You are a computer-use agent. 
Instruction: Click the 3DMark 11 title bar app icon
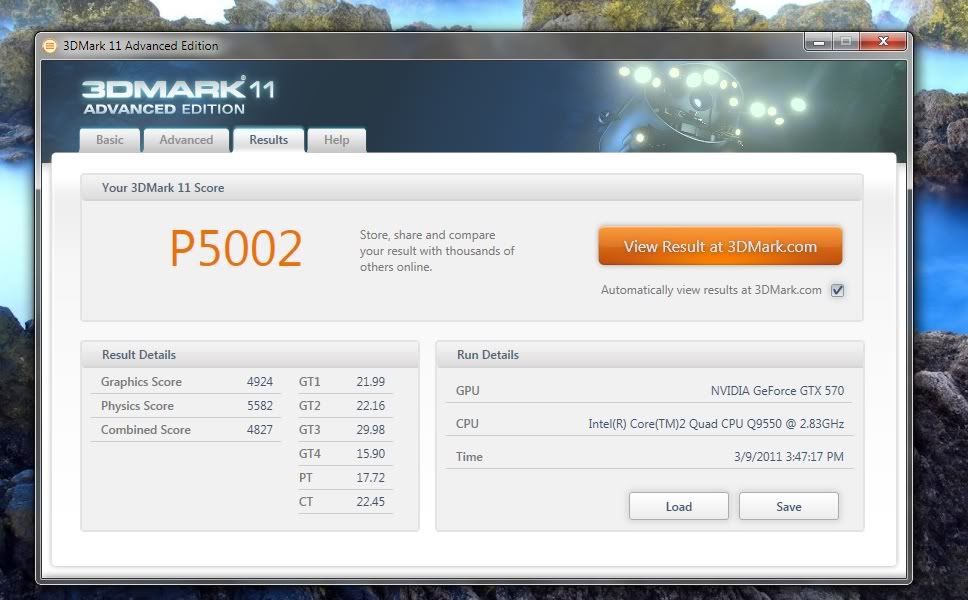click(49, 46)
